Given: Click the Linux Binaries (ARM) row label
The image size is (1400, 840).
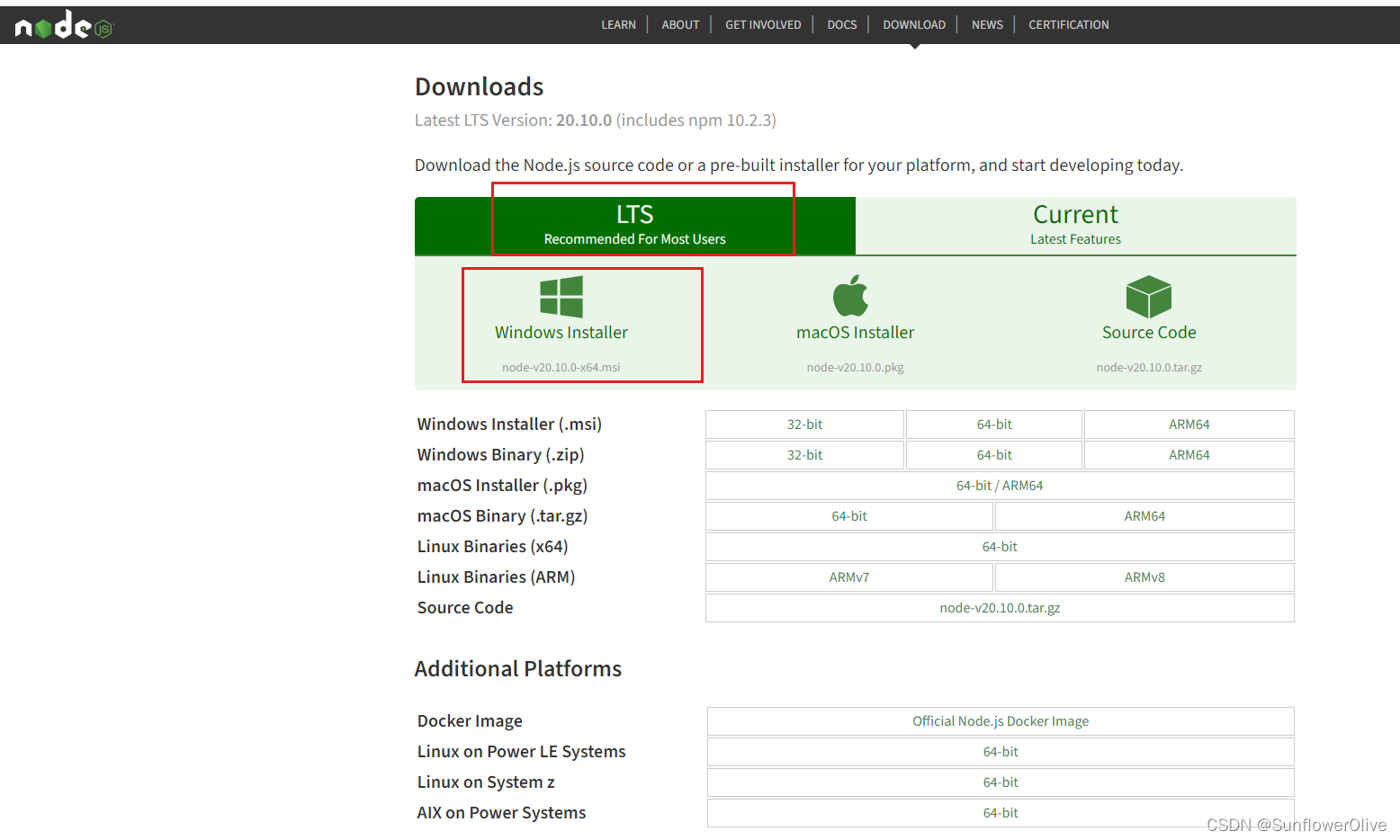Looking at the screenshot, I should click(x=496, y=577).
